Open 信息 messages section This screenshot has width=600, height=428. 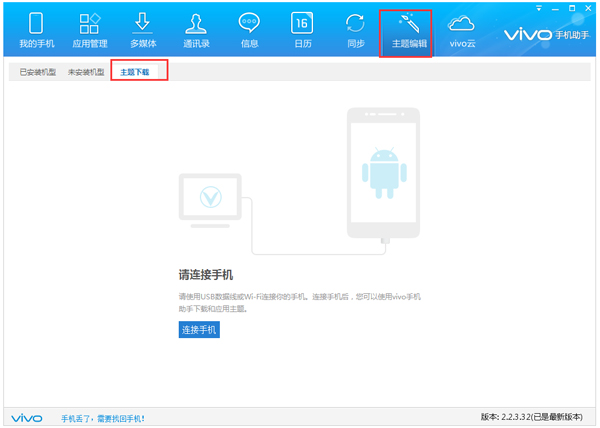(x=249, y=30)
